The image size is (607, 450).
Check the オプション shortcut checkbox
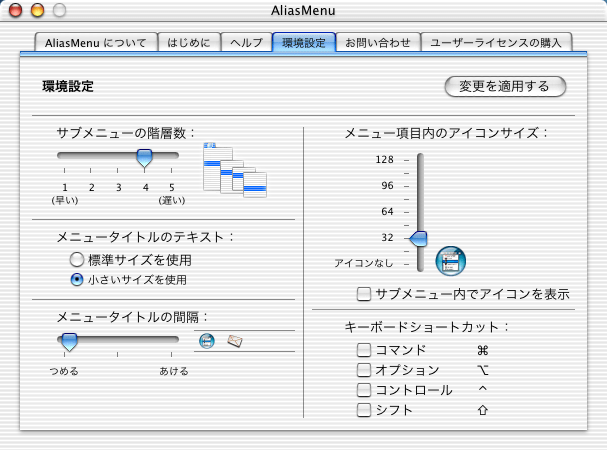pos(364,370)
